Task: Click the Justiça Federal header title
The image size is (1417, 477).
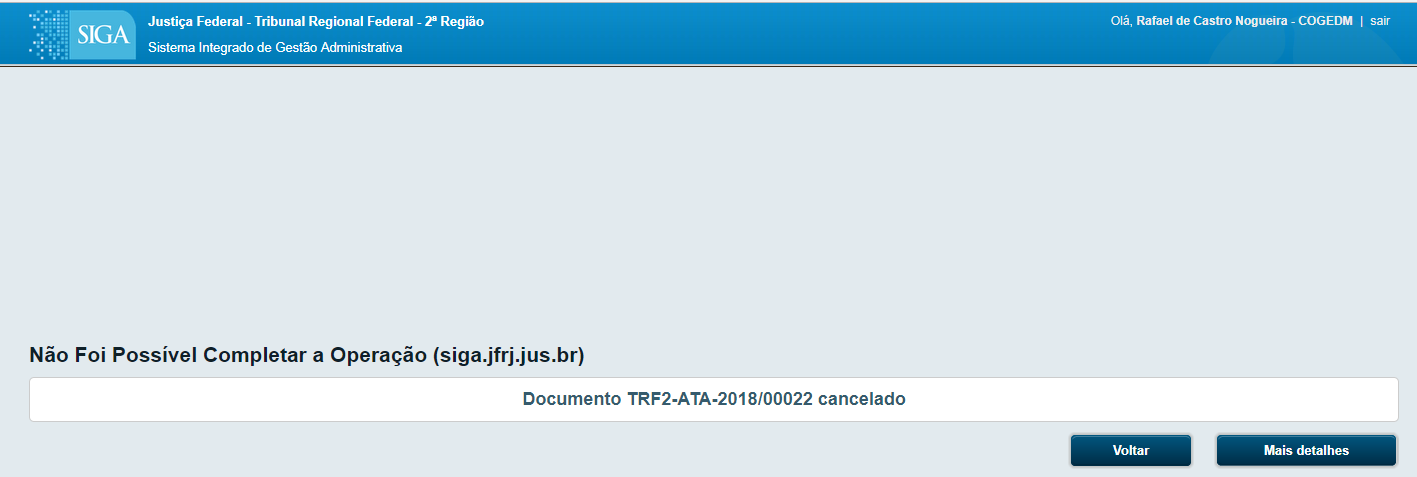Action: click(316, 22)
